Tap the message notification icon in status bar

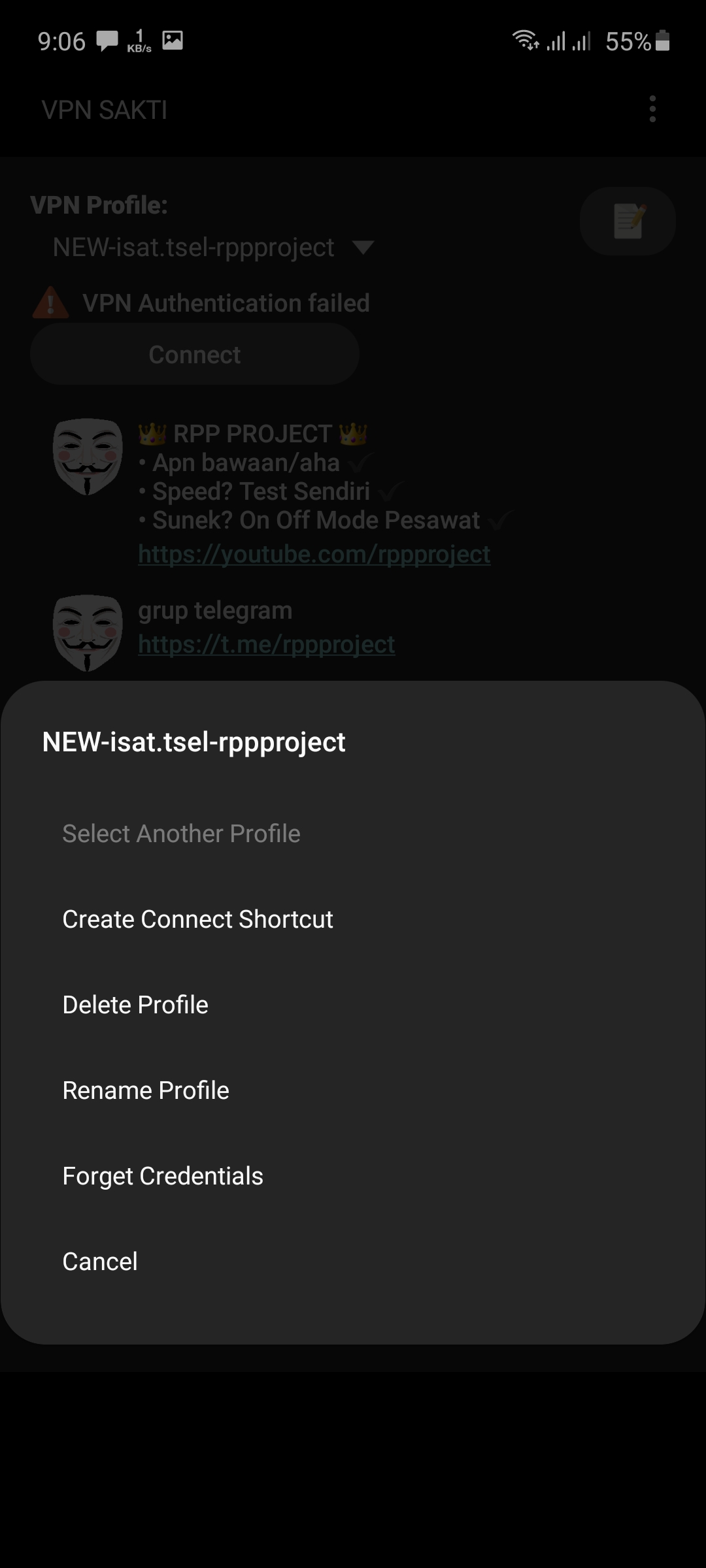[x=107, y=41]
